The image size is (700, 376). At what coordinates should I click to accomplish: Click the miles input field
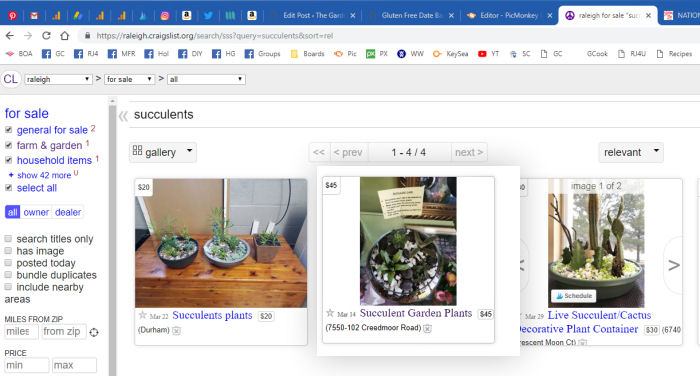[21, 331]
